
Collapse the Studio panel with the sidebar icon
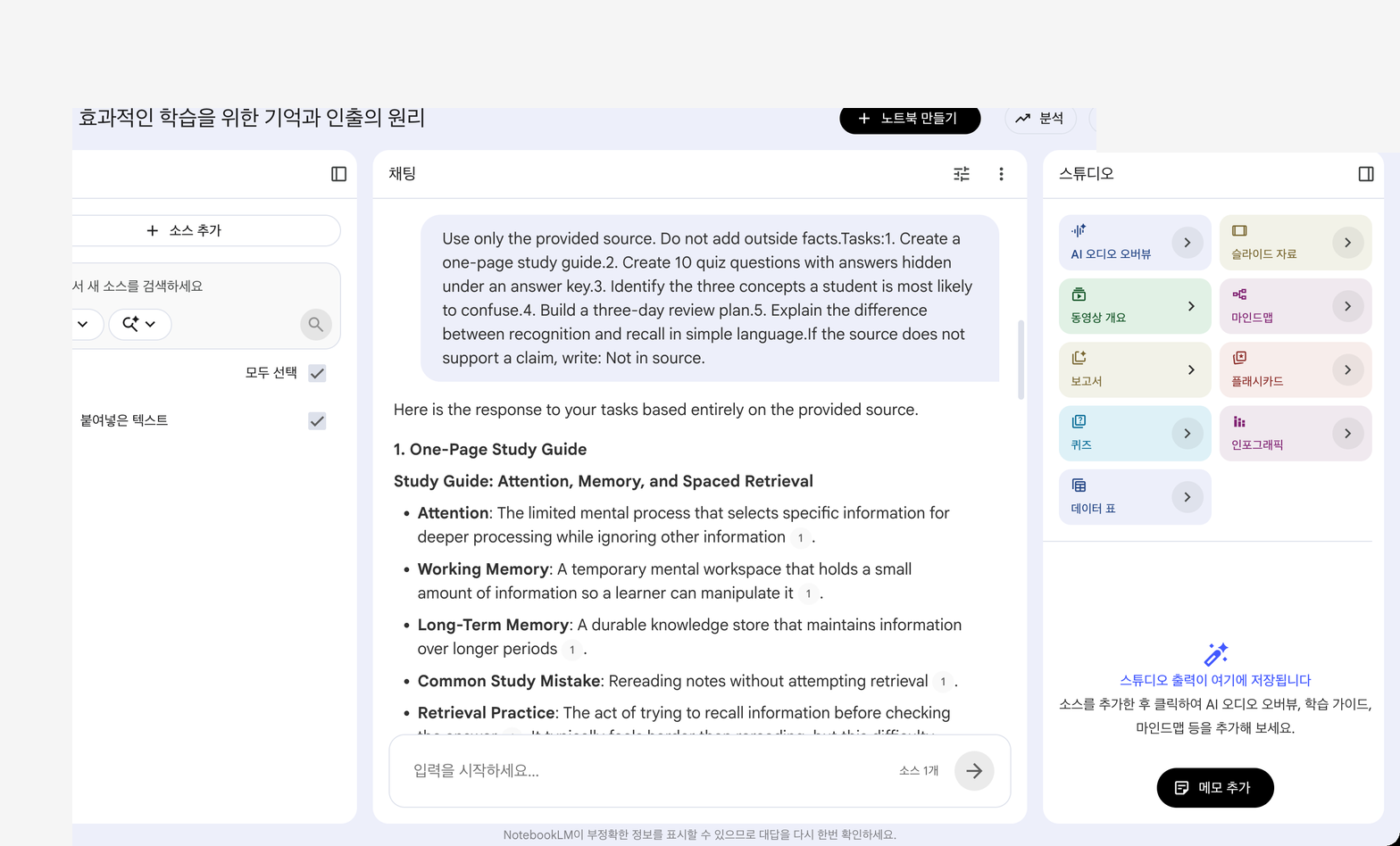click(x=1365, y=174)
